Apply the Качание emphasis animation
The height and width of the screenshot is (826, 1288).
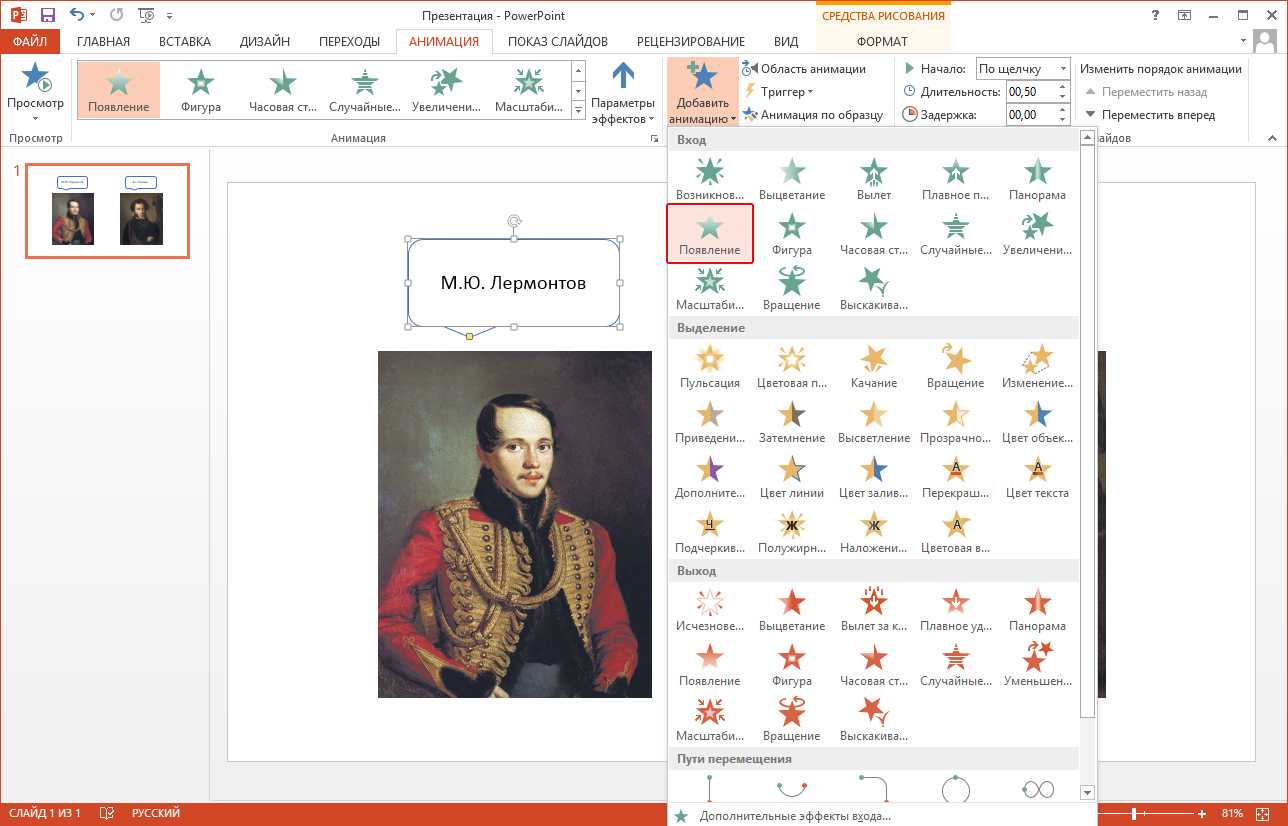click(x=873, y=366)
